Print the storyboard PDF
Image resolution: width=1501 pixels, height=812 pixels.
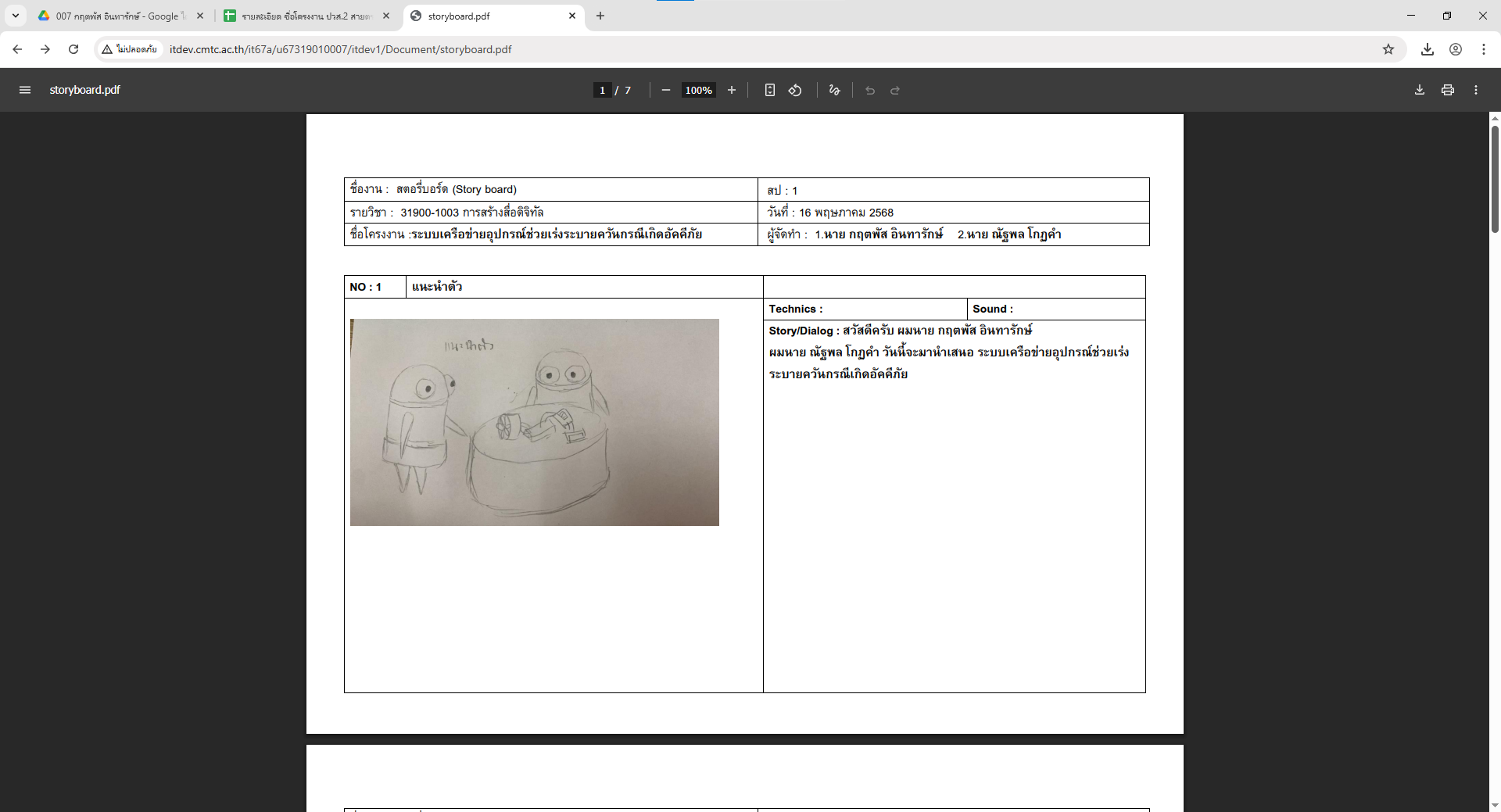pyautogui.click(x=1447, y=90)
